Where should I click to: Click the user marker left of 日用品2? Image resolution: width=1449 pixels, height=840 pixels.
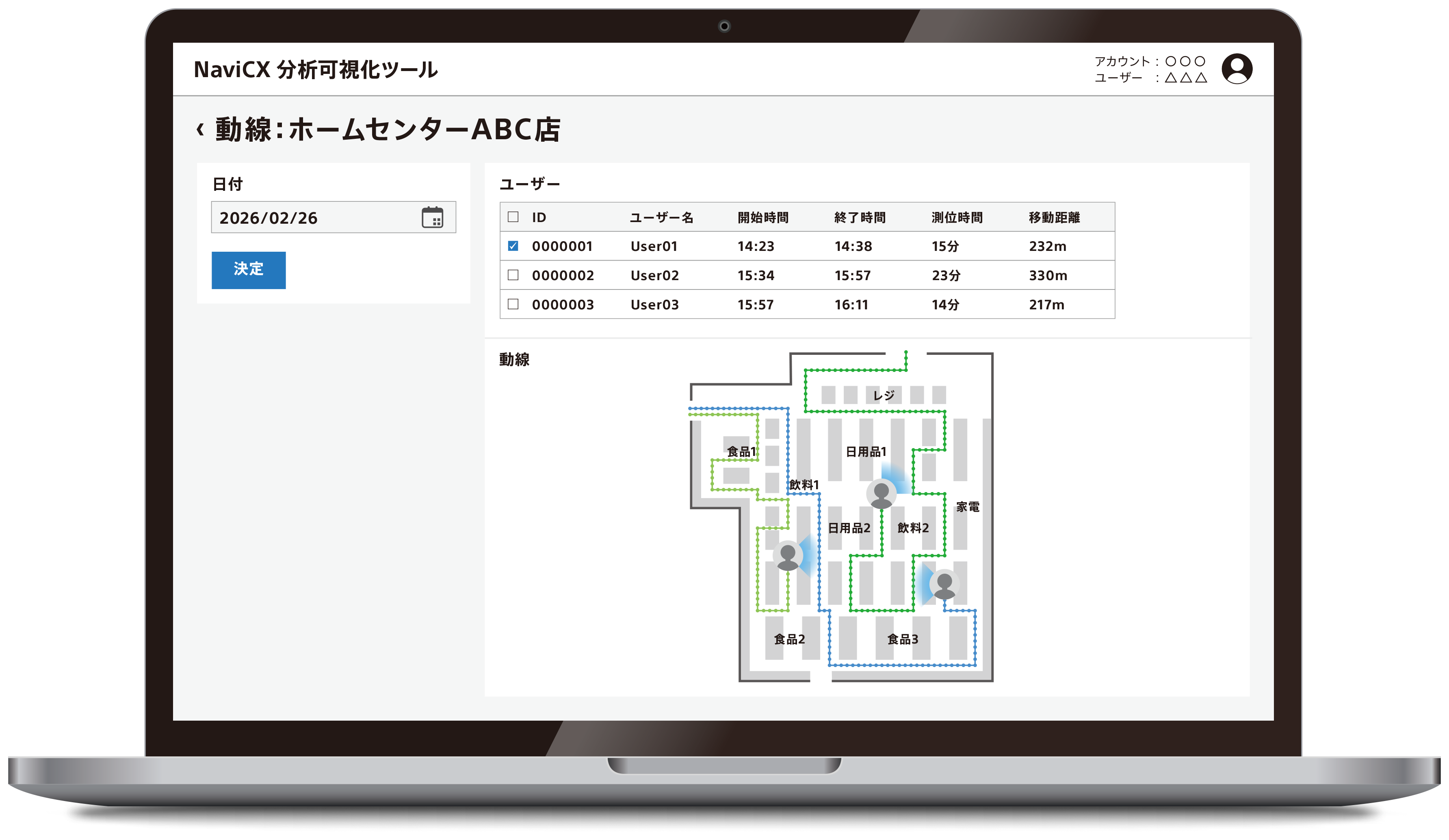click(788, 556)
